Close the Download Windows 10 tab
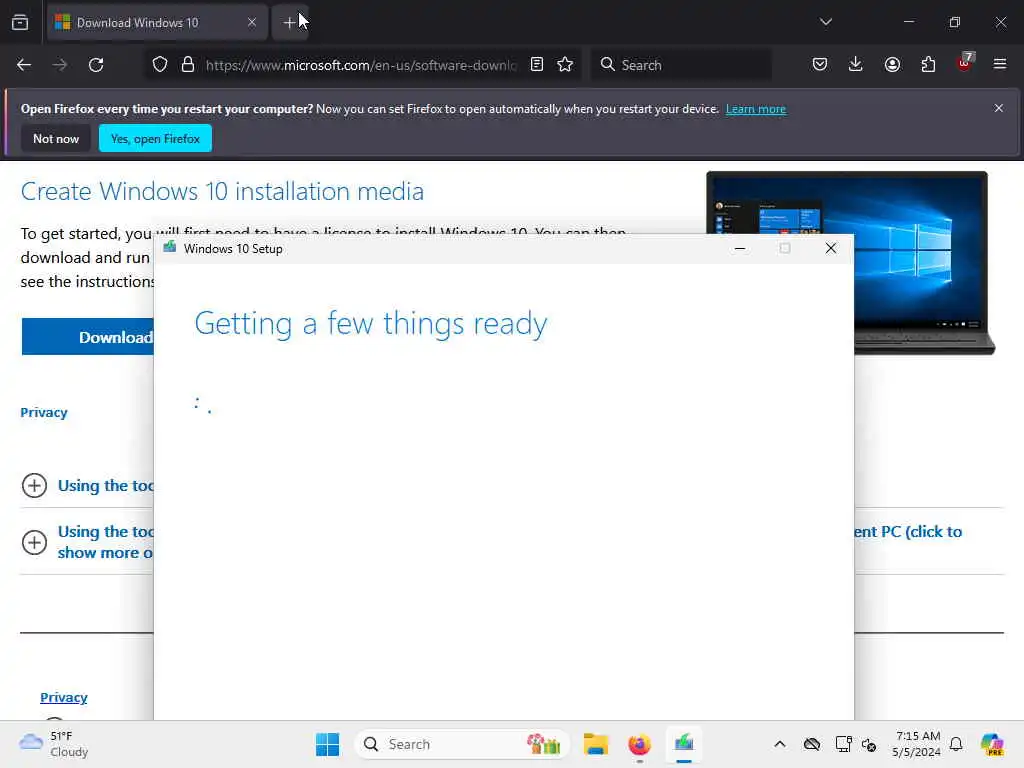The width and height of the screenshot is (1024, 768). [x=252, y=22]
